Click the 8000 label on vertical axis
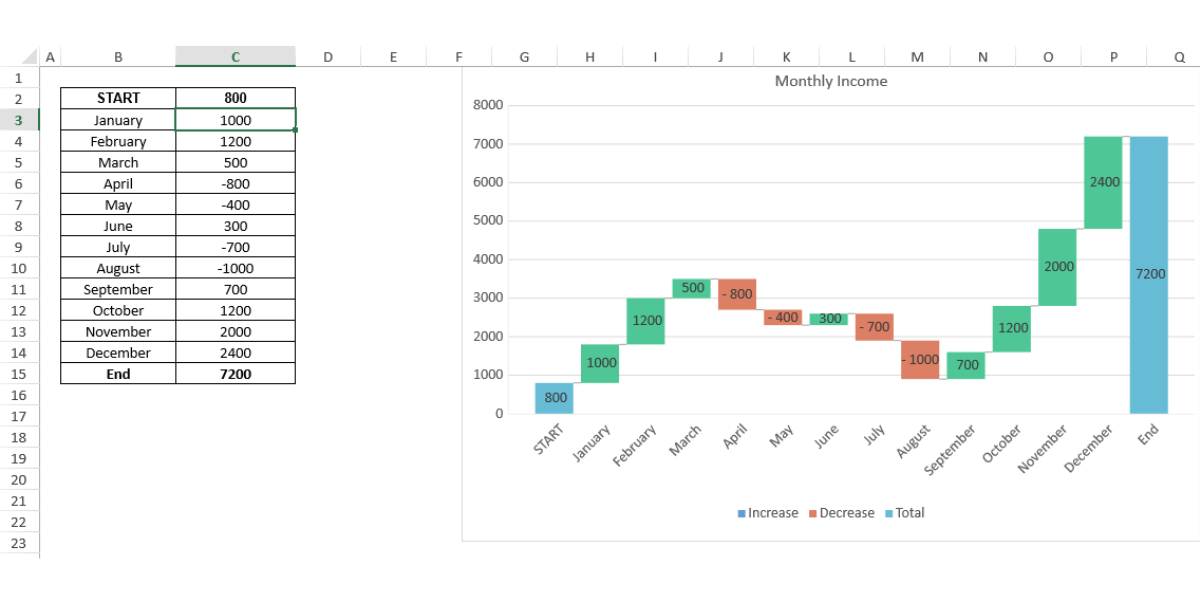Screen dimensions: 1200x600 click(x=487, y=105)
